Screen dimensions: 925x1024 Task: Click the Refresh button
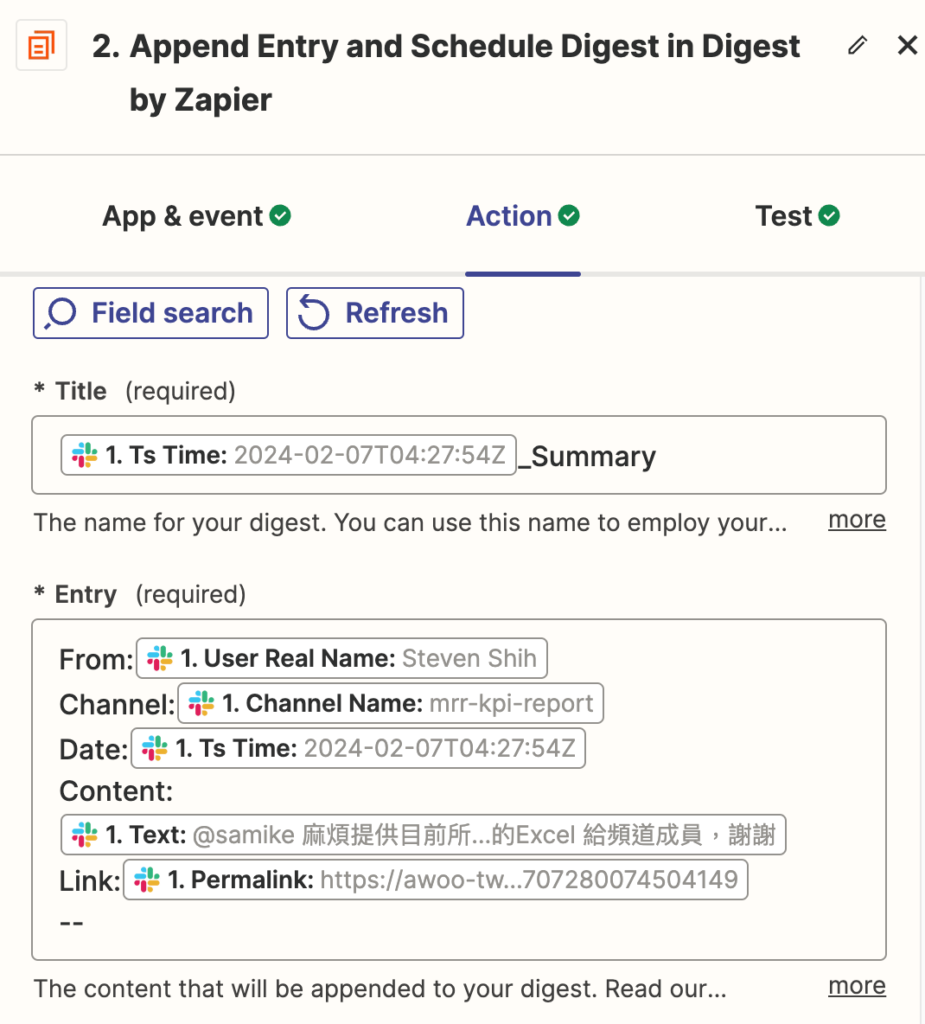(x=375, y=313)
